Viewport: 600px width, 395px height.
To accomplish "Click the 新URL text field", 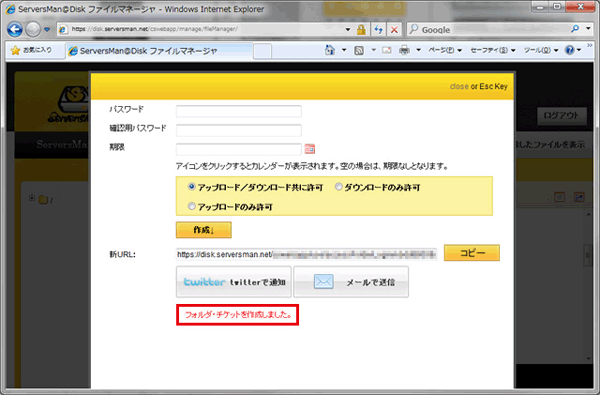I will click(x=306, y=254).
